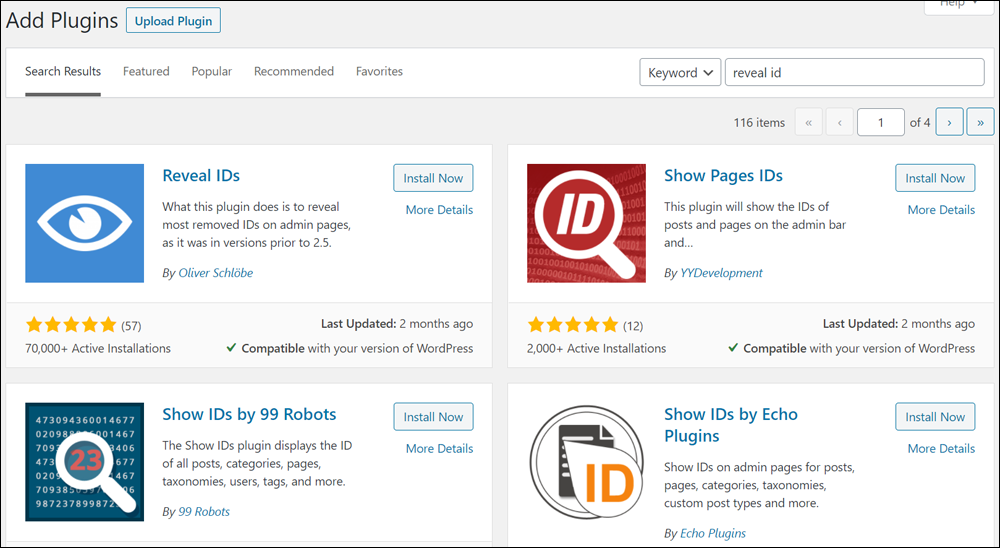Open author Echo Plugins link
The height and width of the screenshot is (548, 1000).
pyautogui.click(x=713, y=533)
